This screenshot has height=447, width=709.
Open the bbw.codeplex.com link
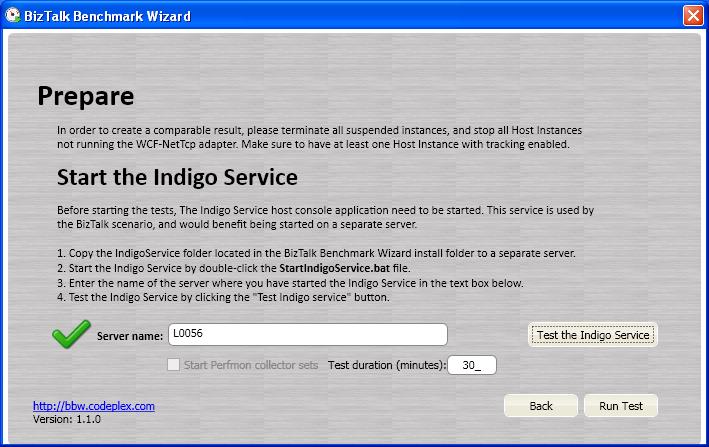point(94,406)
